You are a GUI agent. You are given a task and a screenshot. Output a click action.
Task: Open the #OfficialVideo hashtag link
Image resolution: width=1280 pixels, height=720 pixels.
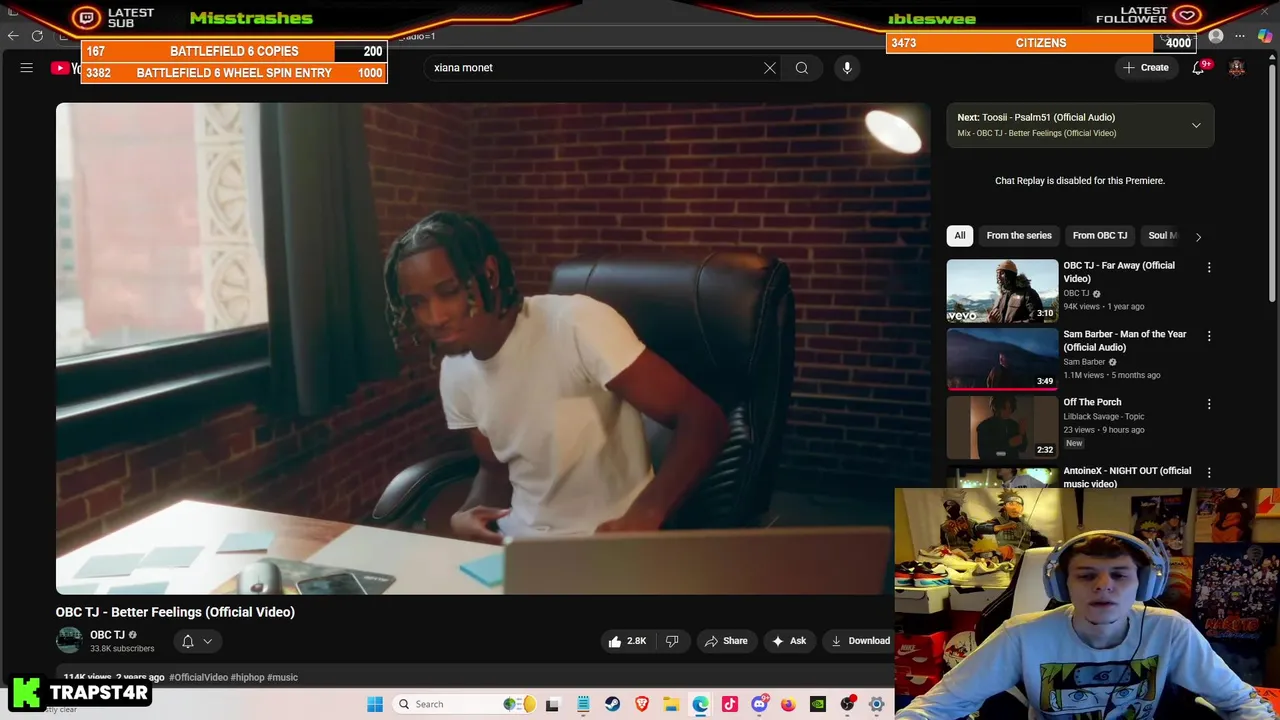(198, 677)
